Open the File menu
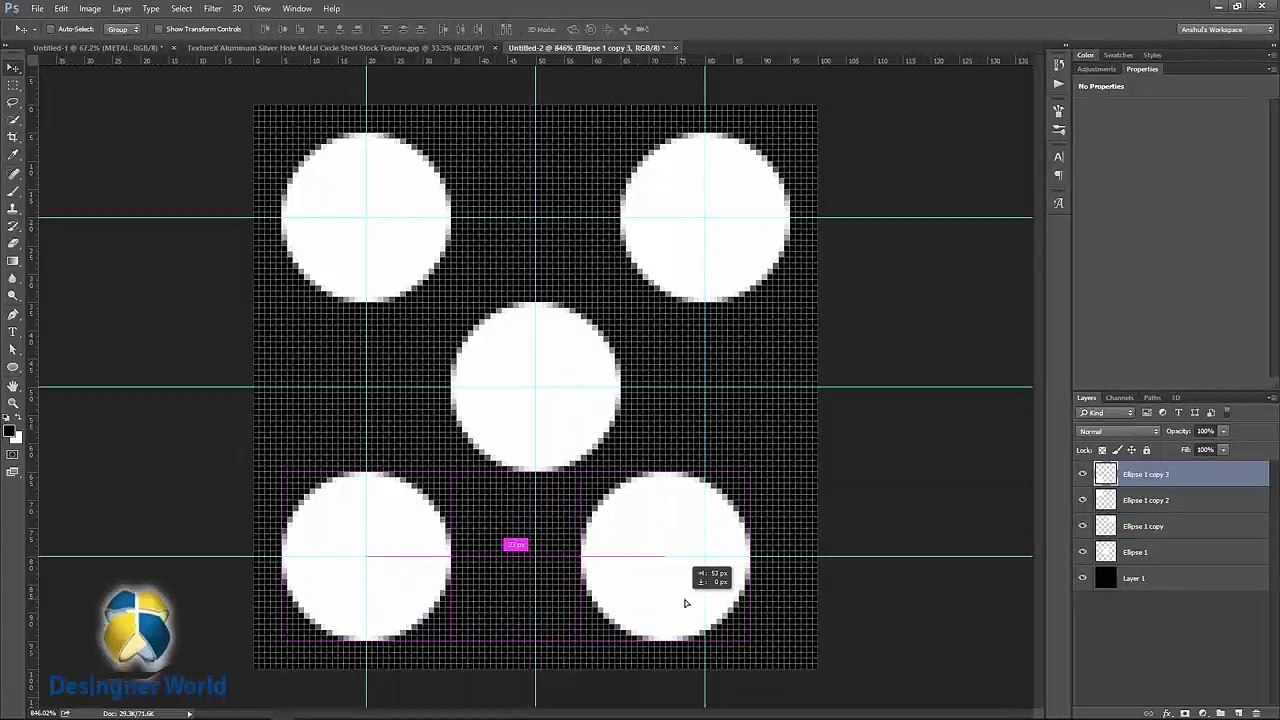1280x720 pixels. click(37, 8)
